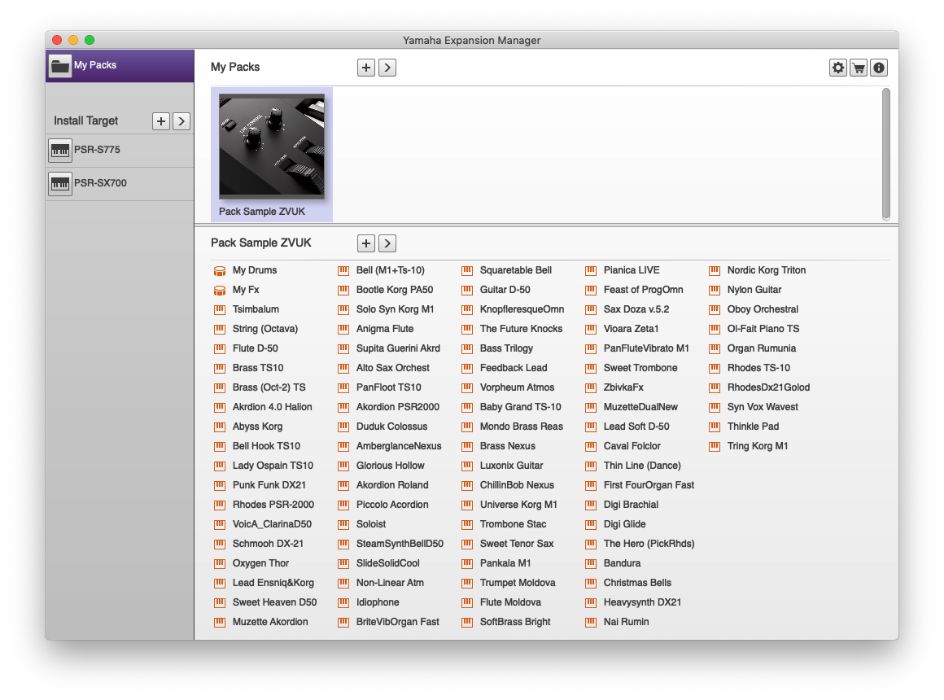Open the shopping cart store icon
Image resolution: width=944 pixels, height=700 pixels.
[x=859, y=67]
